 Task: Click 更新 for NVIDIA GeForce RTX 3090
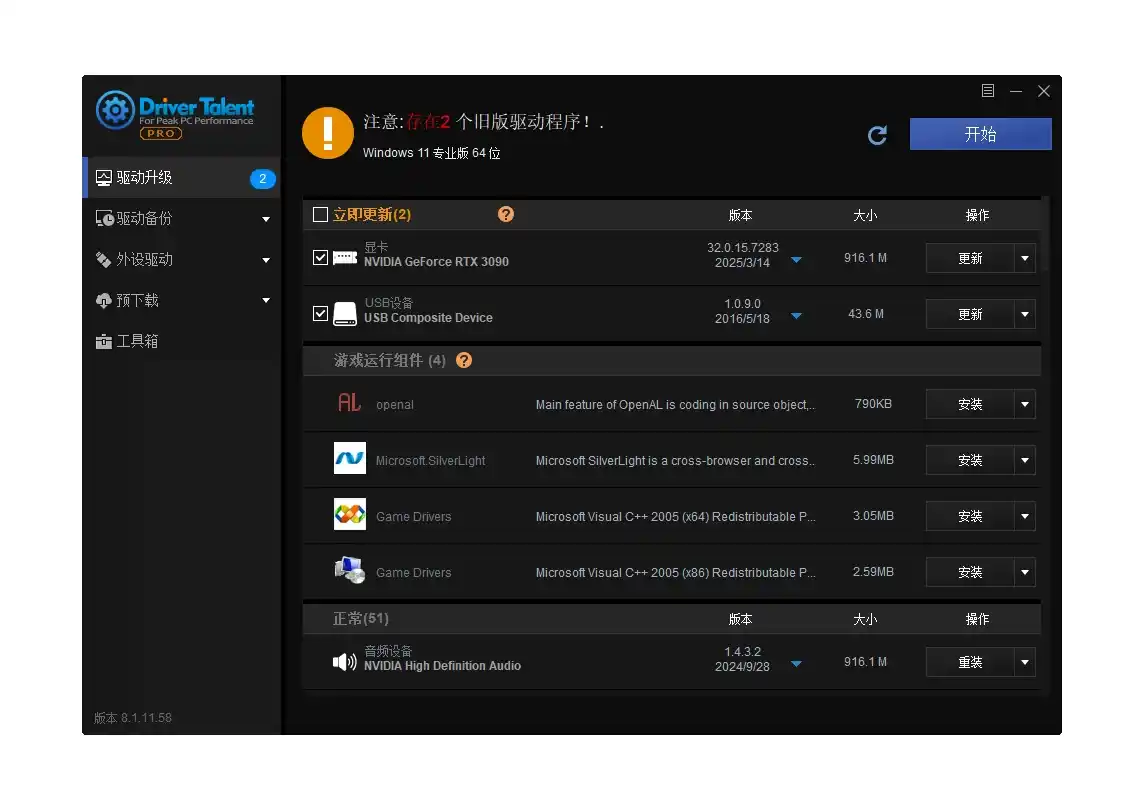point(970,258)
